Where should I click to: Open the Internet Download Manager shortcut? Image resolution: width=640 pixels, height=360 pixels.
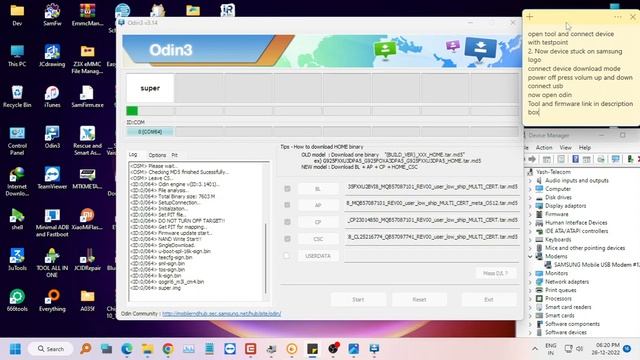click(17, 181)
